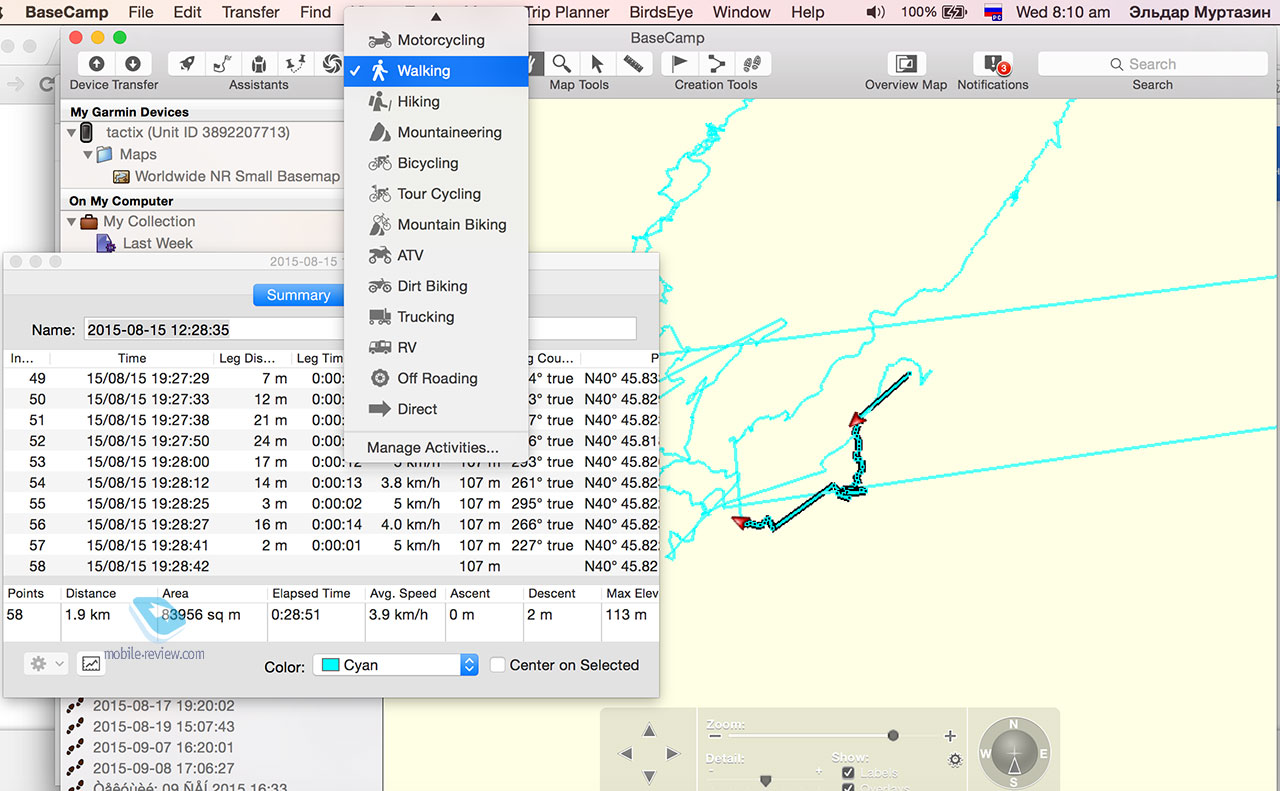Viewport: 1280px width, 791px height.
Task: Open Manage Activities... menu entry
Action: tap(435, 447)
